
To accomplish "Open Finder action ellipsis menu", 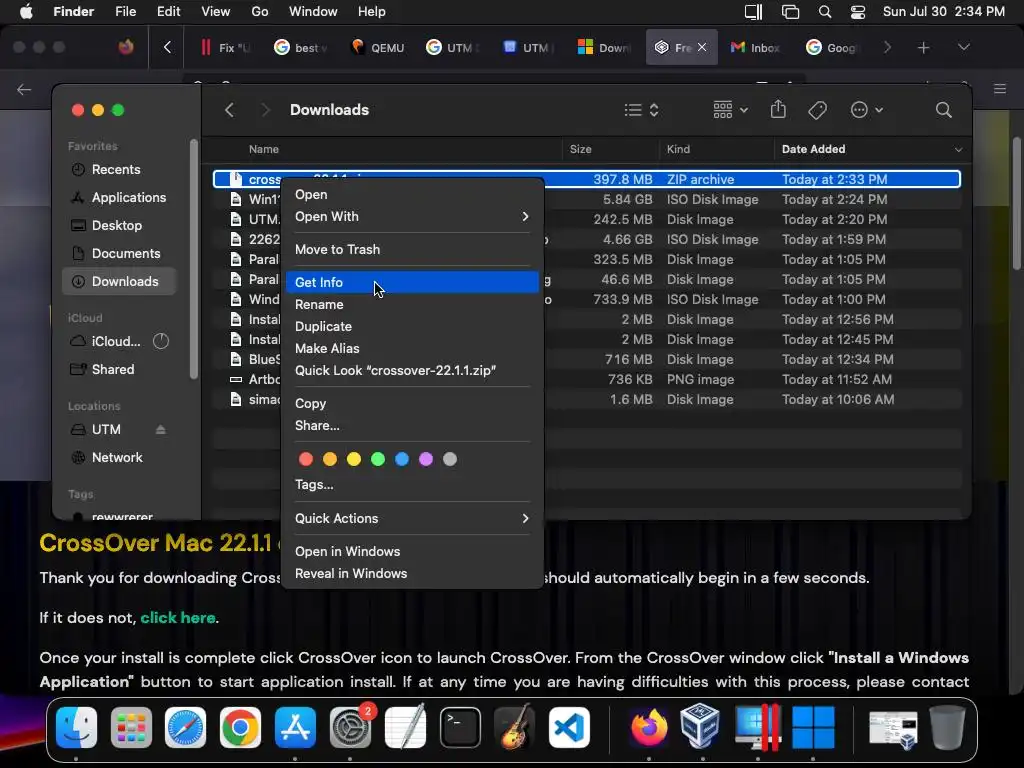I will (x=867, y=110).
